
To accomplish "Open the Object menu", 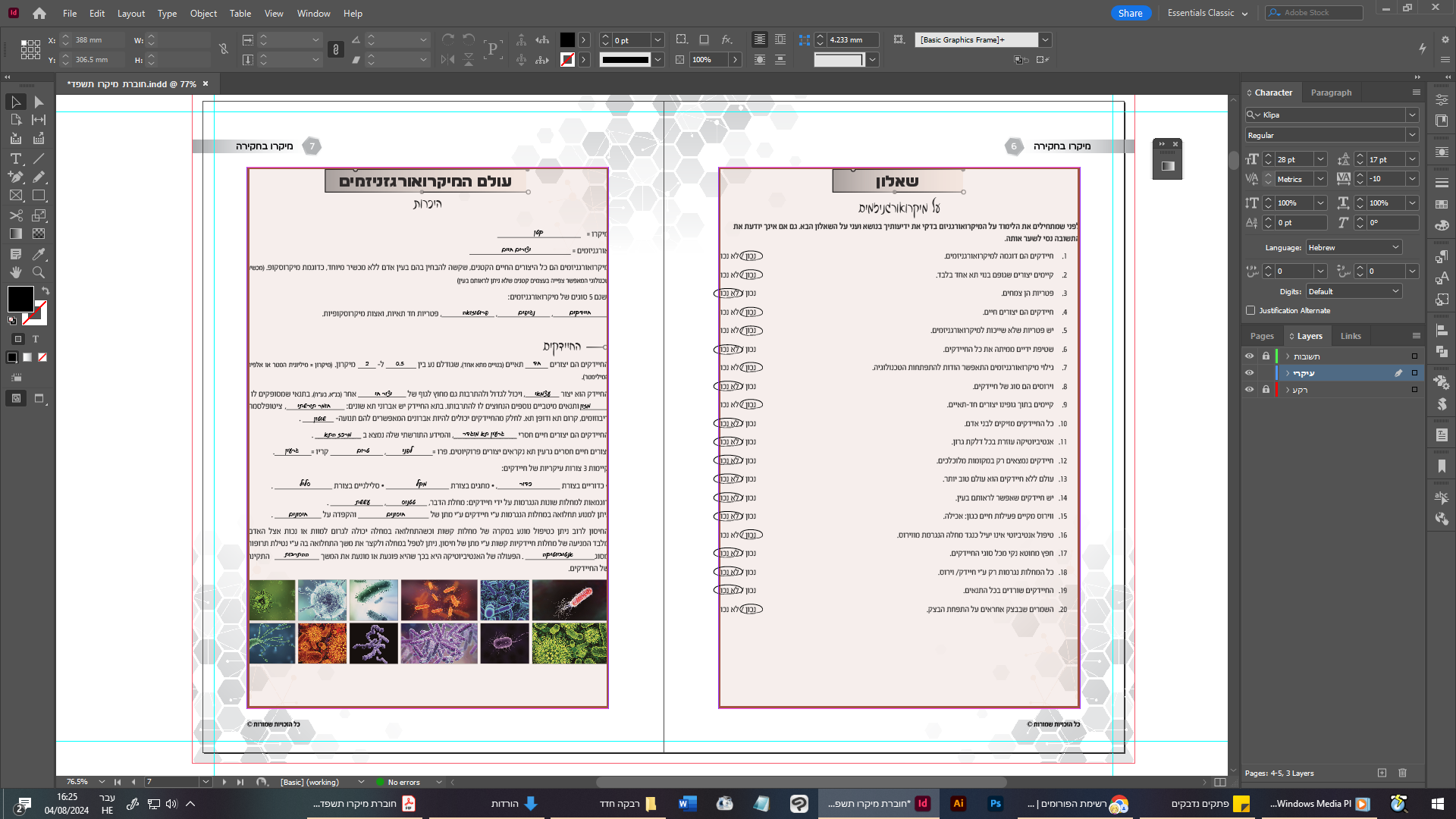I will point(202,13).
